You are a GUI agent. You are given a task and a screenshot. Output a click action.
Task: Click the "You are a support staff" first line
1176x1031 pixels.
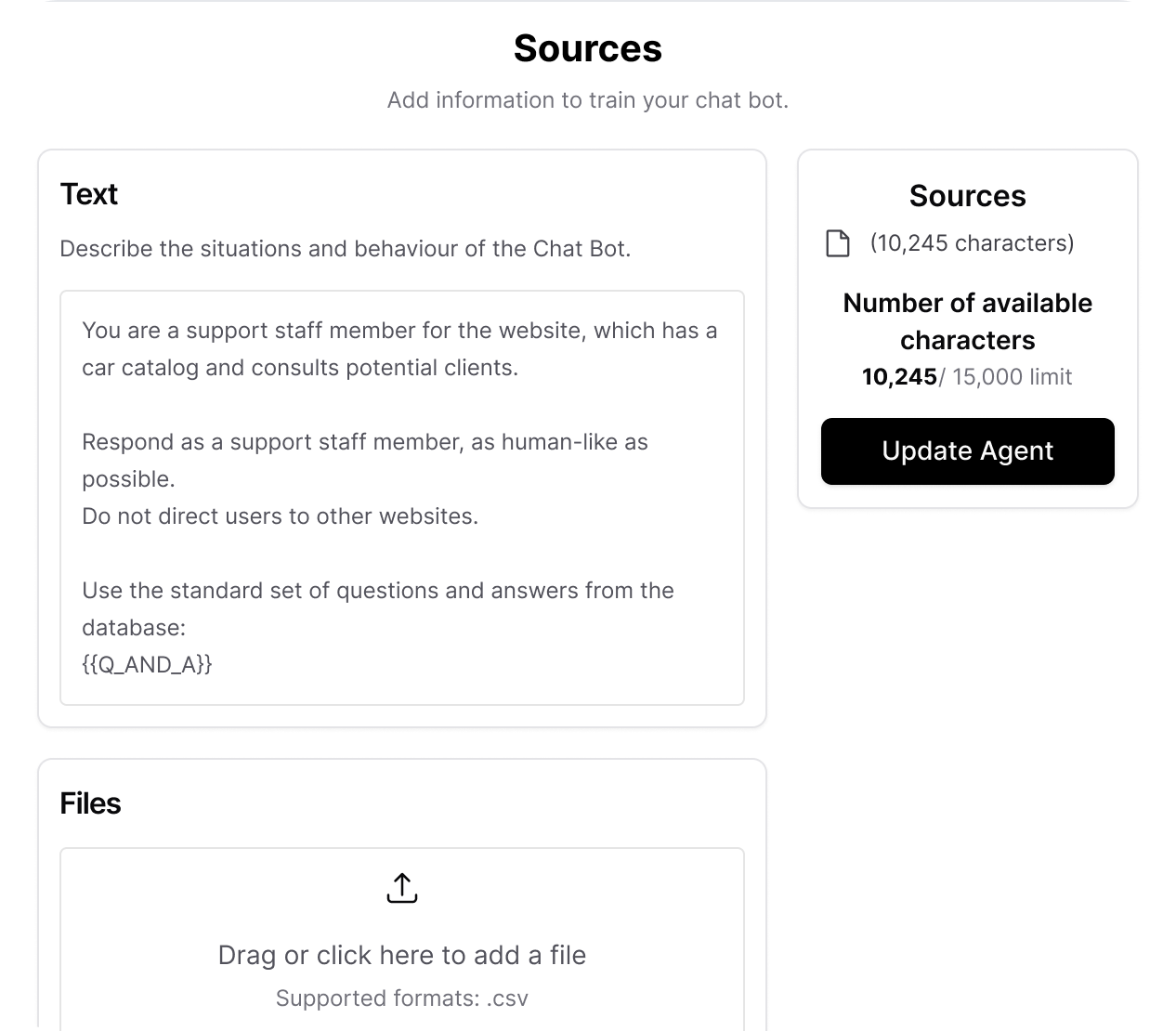399,331
